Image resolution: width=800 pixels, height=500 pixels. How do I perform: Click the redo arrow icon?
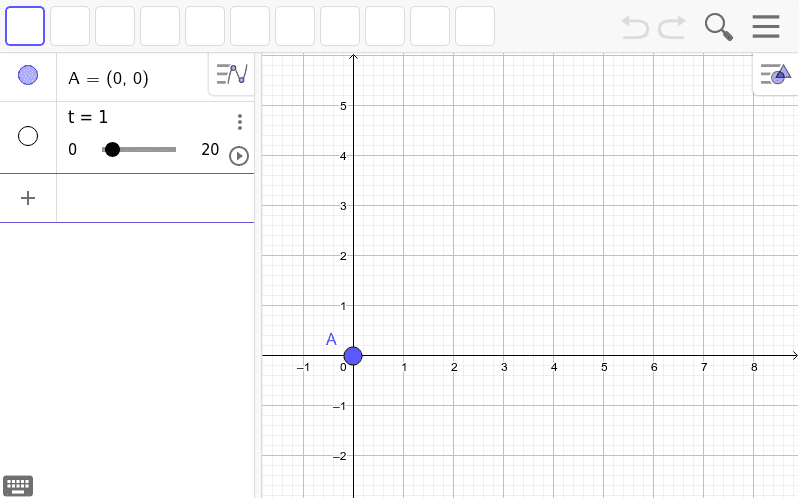[672, 27]
